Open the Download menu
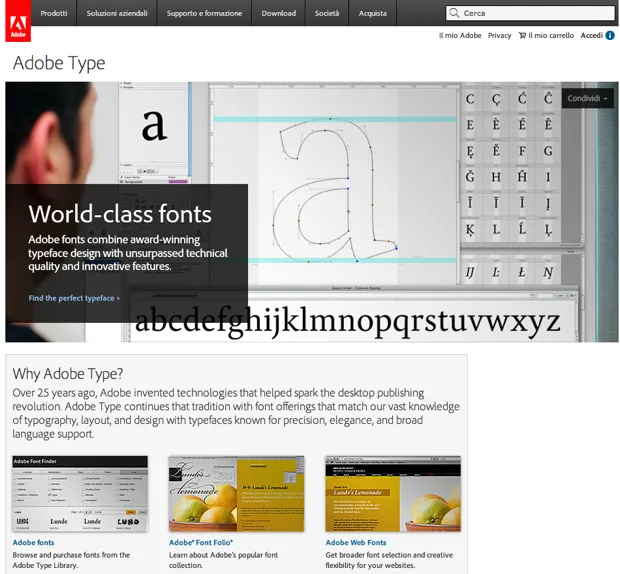The width and height of the screenshot is (620, 574). click(x=278, y=13)
